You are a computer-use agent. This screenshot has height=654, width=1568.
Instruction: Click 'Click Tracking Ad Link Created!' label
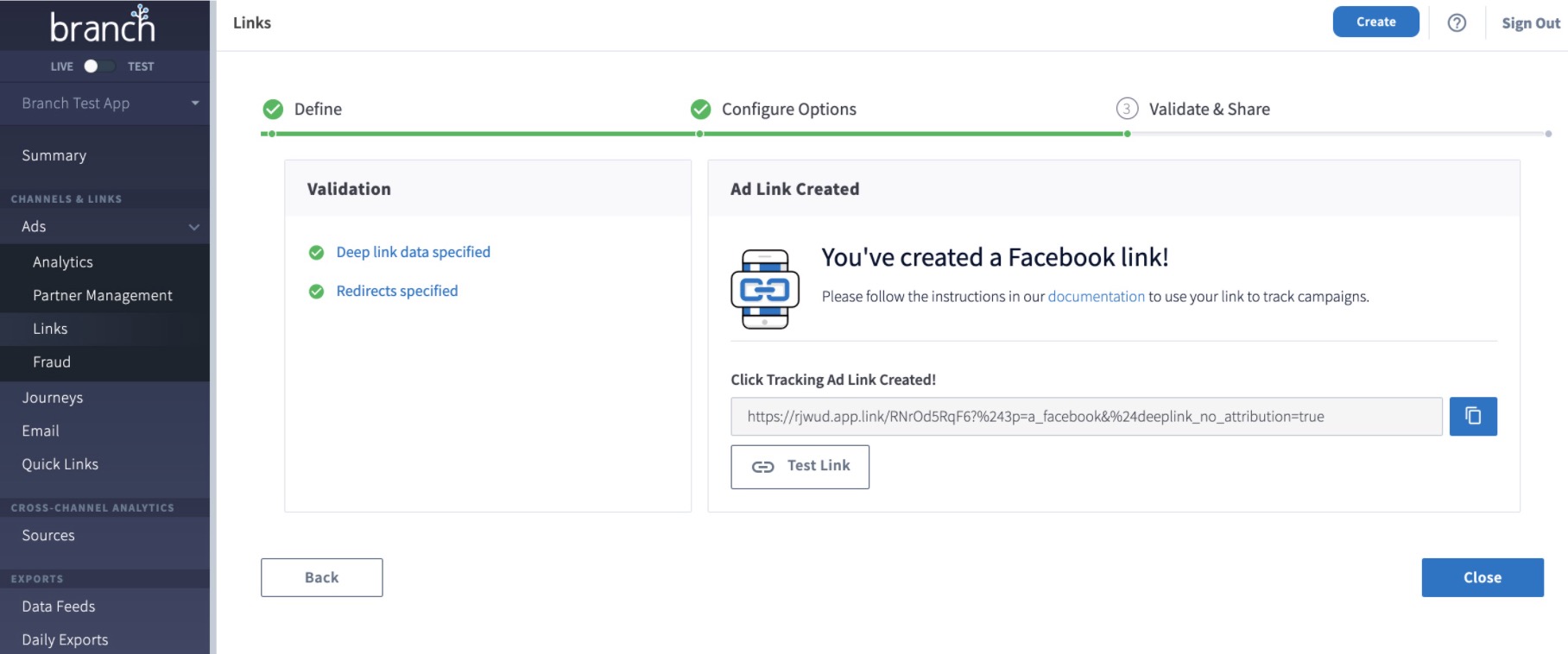pos(833,380)
